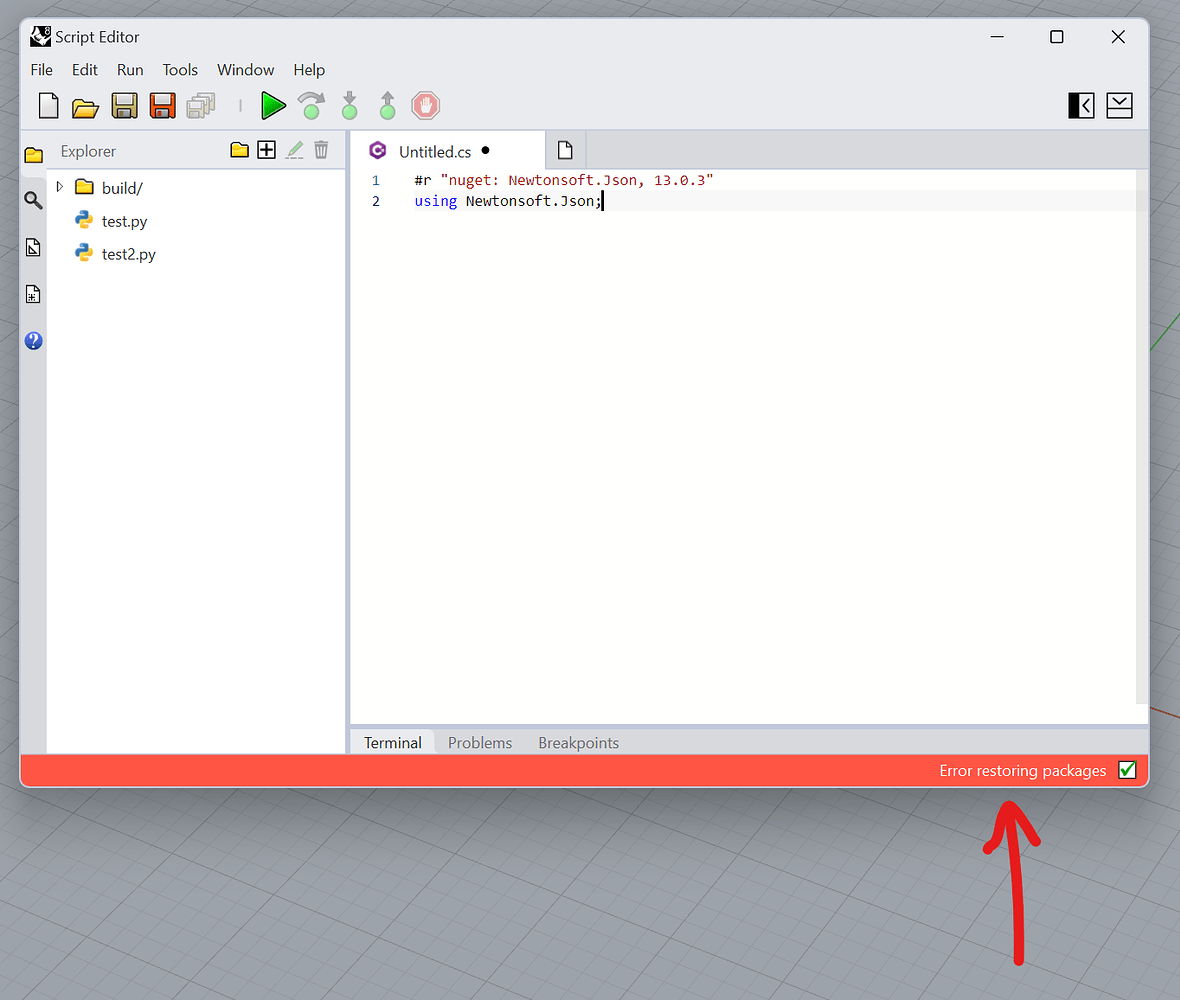
Task: Switch to the Breakpoints tab
Action: point(578,742)
